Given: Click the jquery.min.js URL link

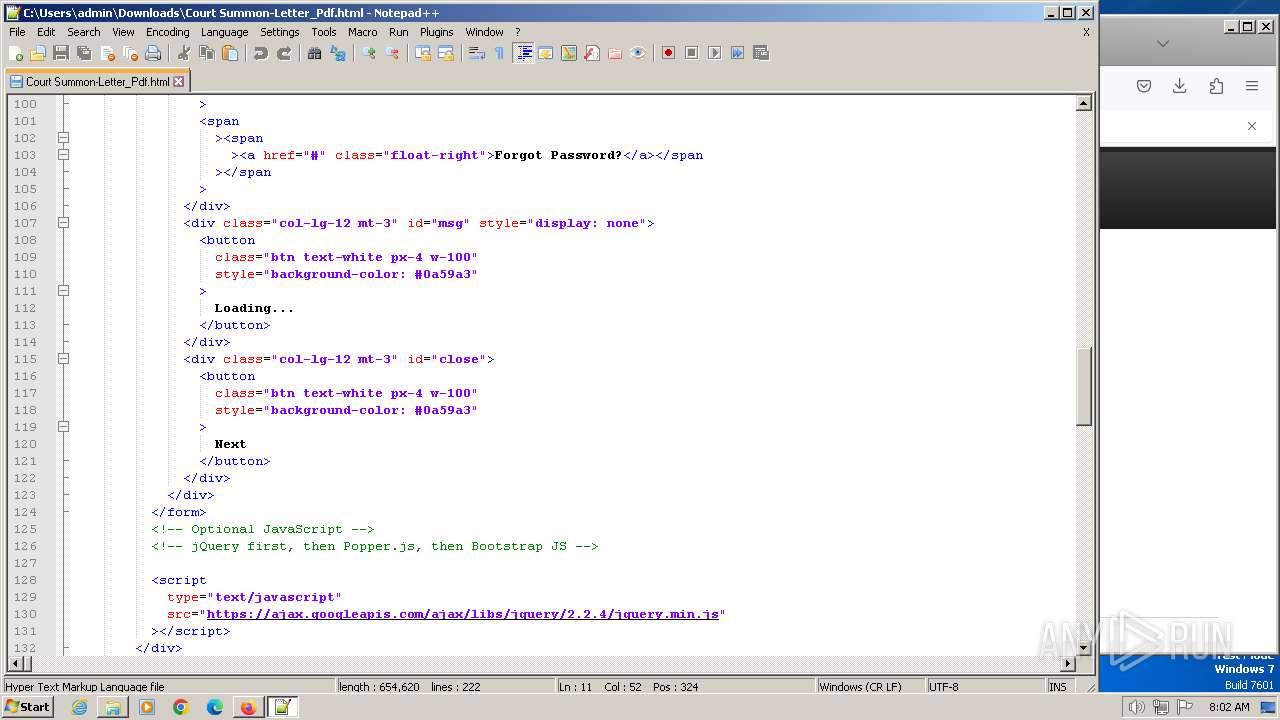Looking at the screenshot, I should coord(463,614).
